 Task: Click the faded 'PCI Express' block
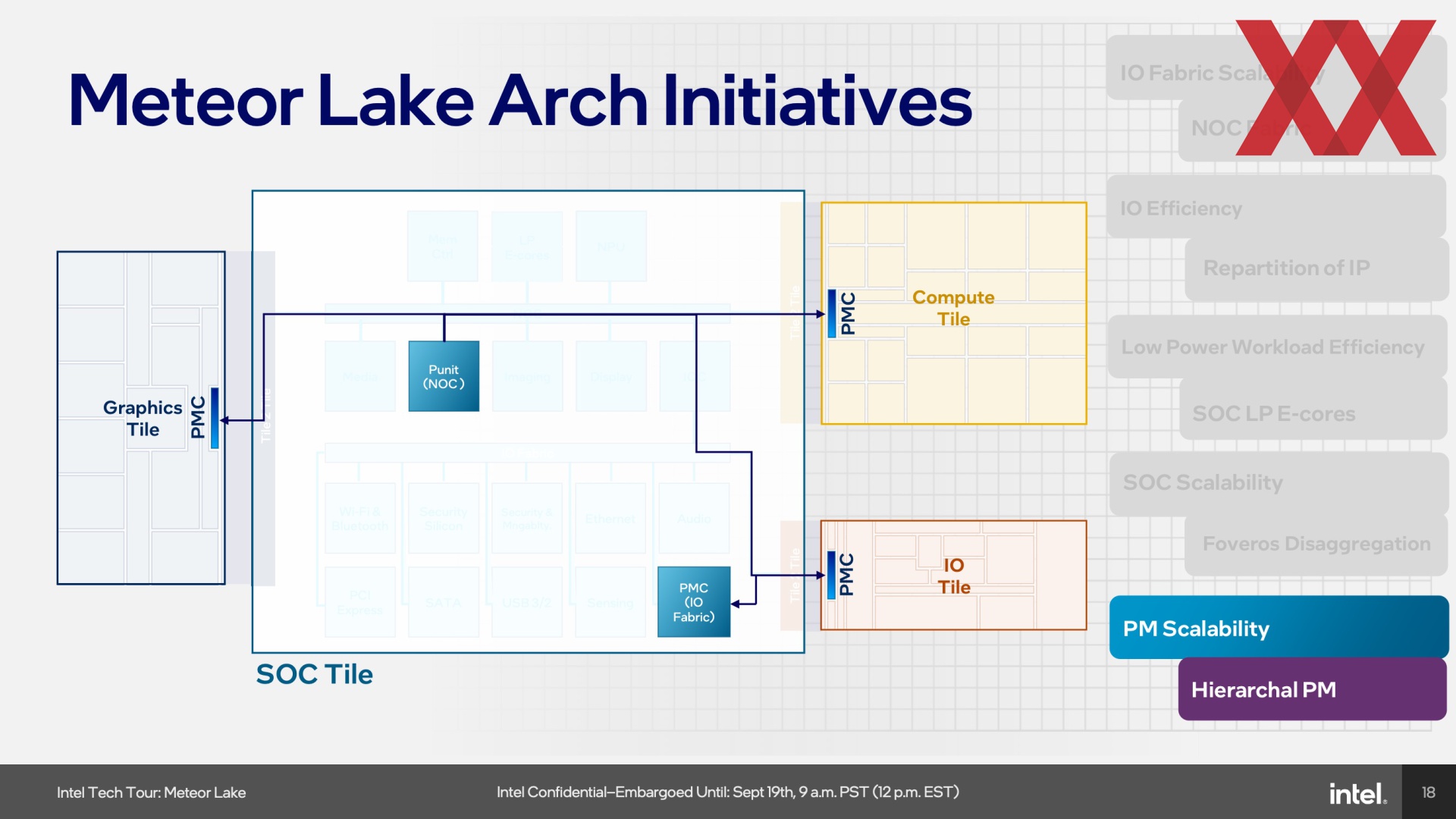360,602
